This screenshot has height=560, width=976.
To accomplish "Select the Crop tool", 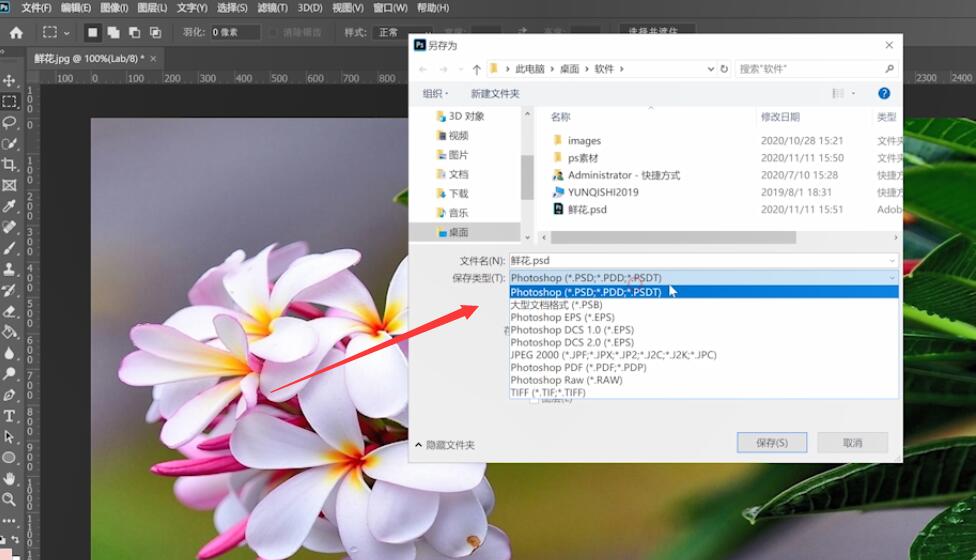I will [x=9, y=164].
